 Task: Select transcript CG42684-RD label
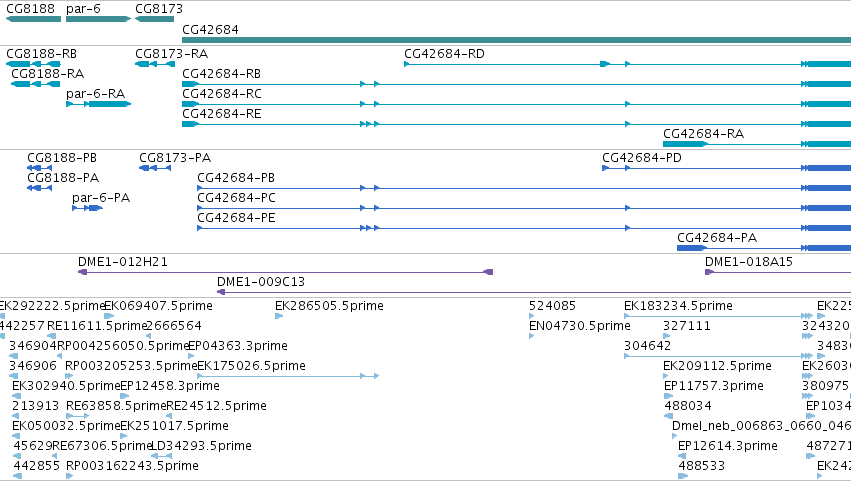444,54
